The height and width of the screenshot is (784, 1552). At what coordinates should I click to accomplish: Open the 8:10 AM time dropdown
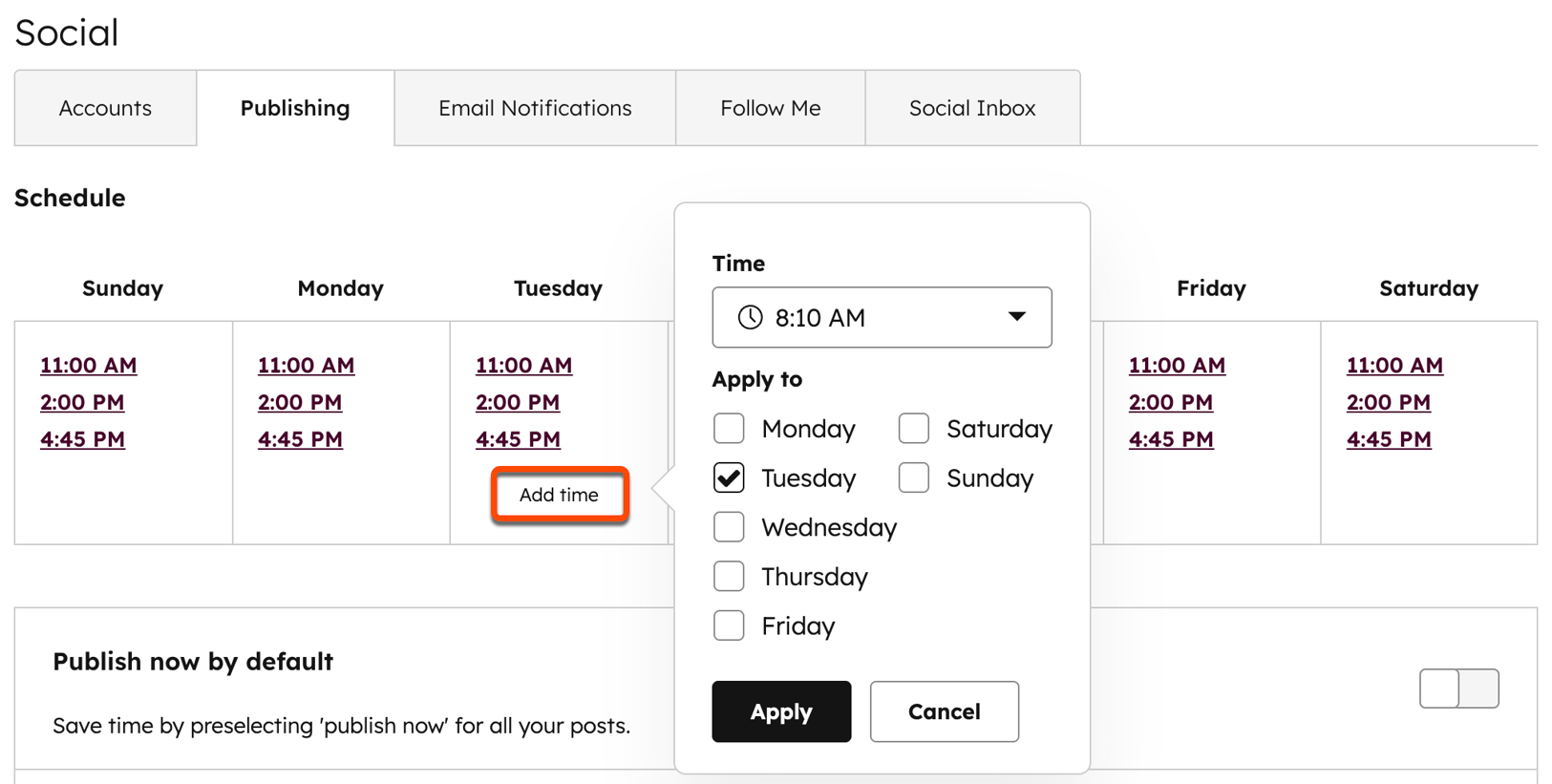1018,317
